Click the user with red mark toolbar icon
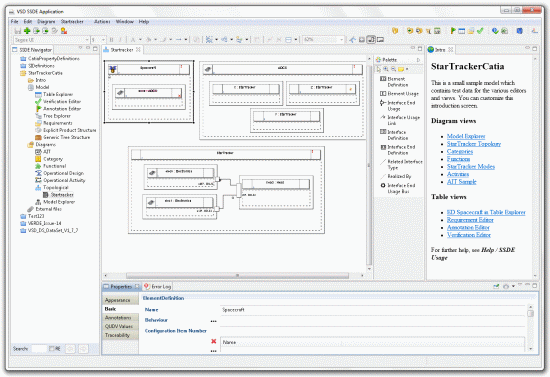Viewport: 550px width, 377px height. [x=63, y=31]
